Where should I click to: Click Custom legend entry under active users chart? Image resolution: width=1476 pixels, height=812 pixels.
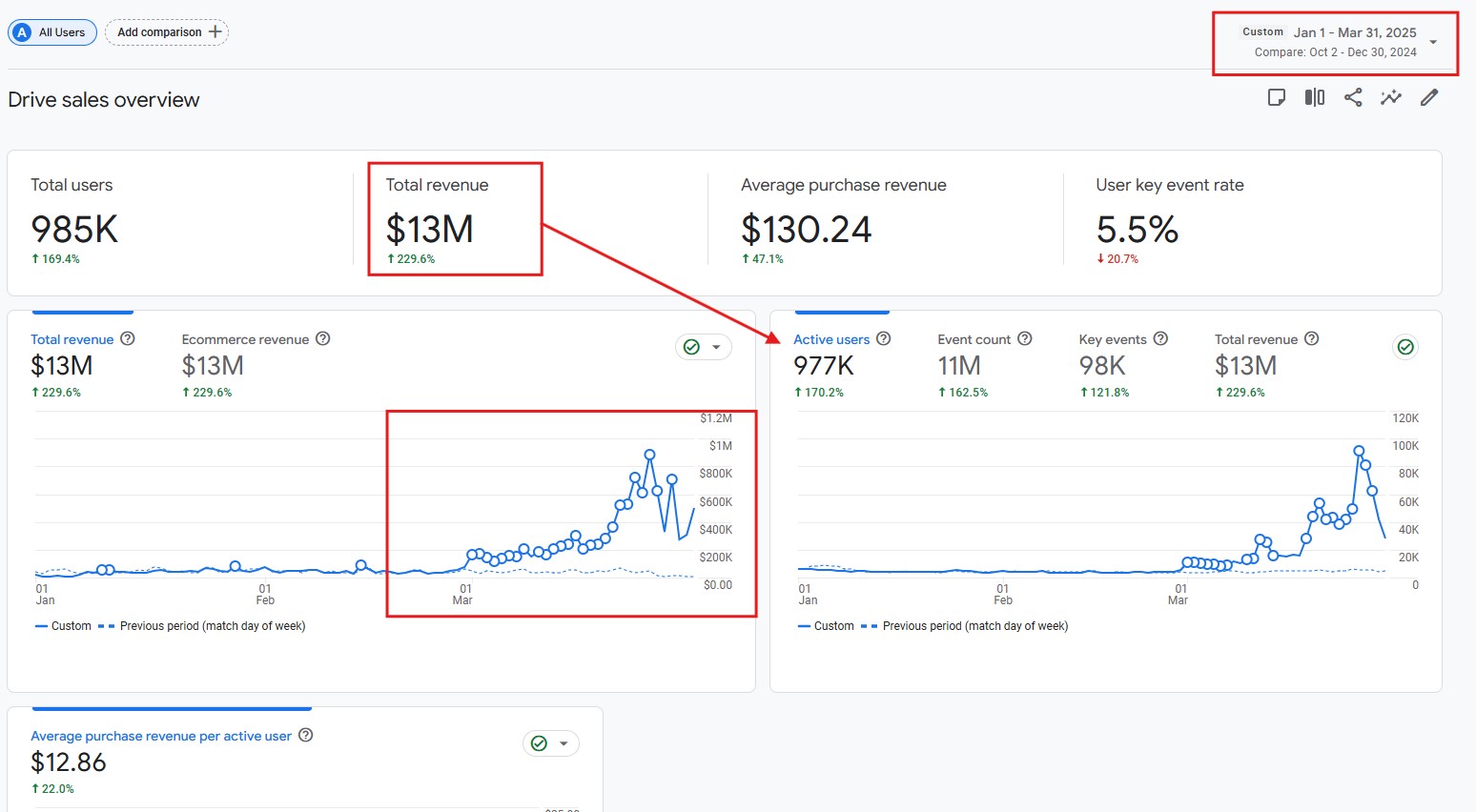(x=826, y=626)
